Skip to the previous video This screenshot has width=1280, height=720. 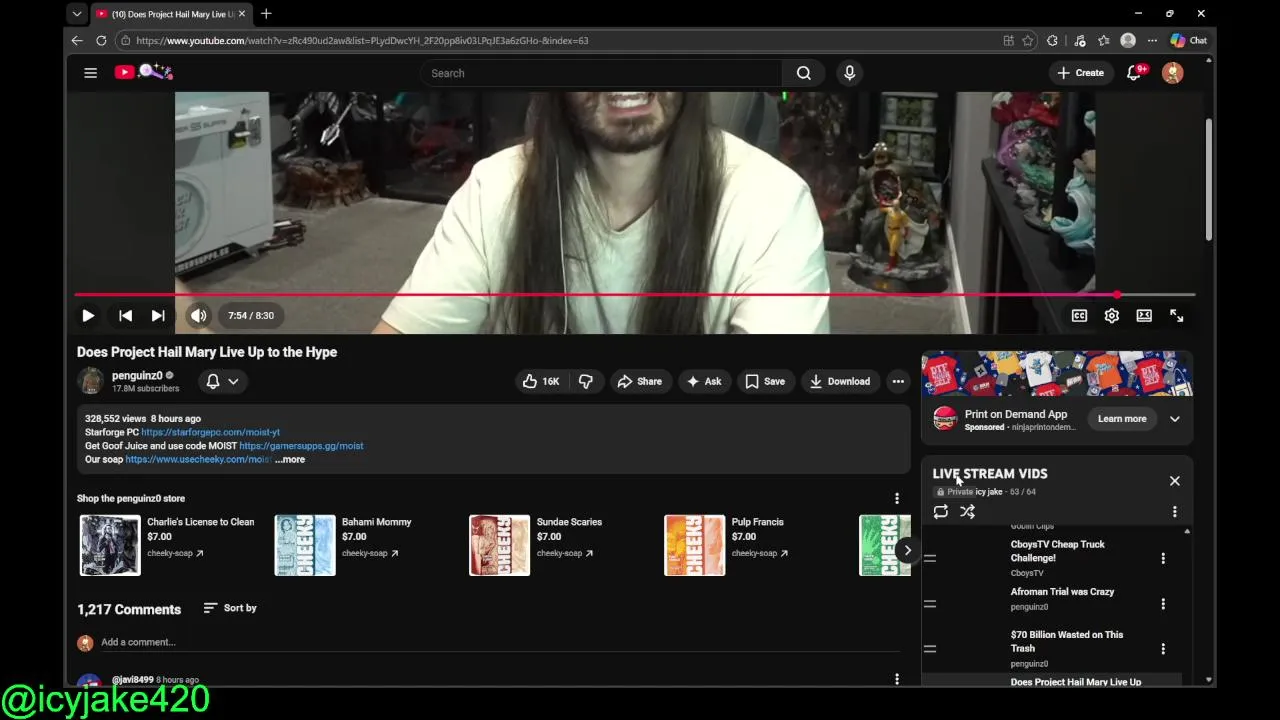coord(125,316)
